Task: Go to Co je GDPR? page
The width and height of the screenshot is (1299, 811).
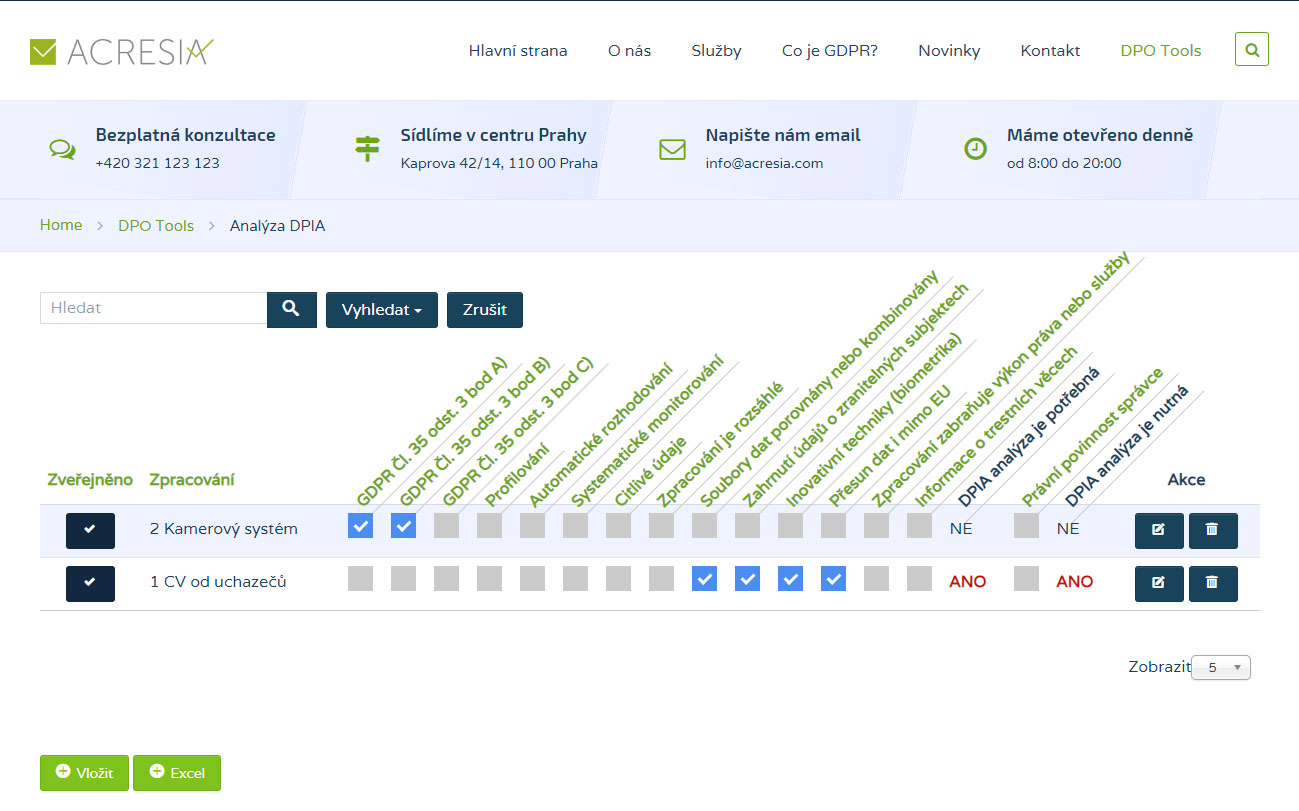Action: (829, 51)
